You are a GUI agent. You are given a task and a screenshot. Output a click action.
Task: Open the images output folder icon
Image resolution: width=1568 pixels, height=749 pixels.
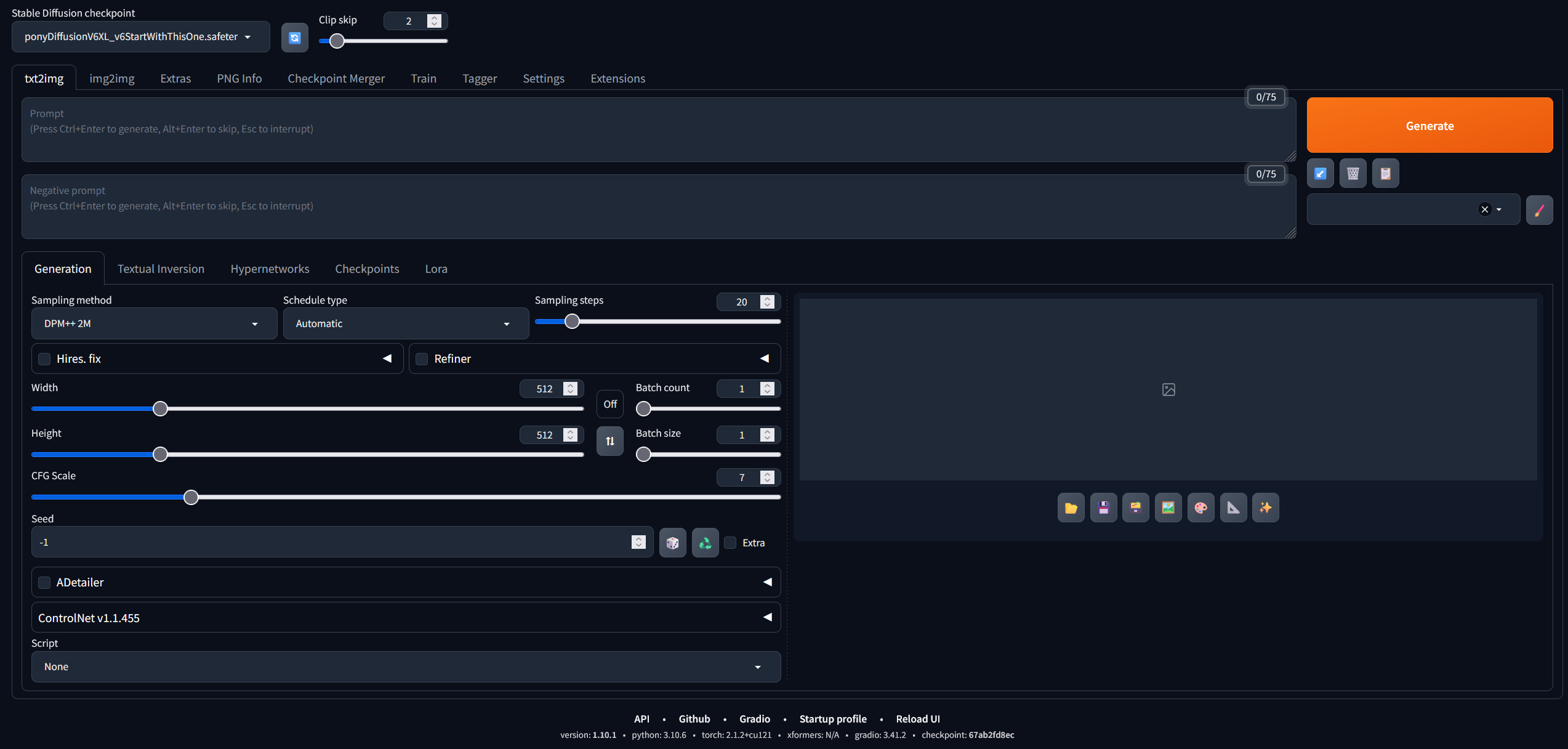click(x=1071, y=508)
